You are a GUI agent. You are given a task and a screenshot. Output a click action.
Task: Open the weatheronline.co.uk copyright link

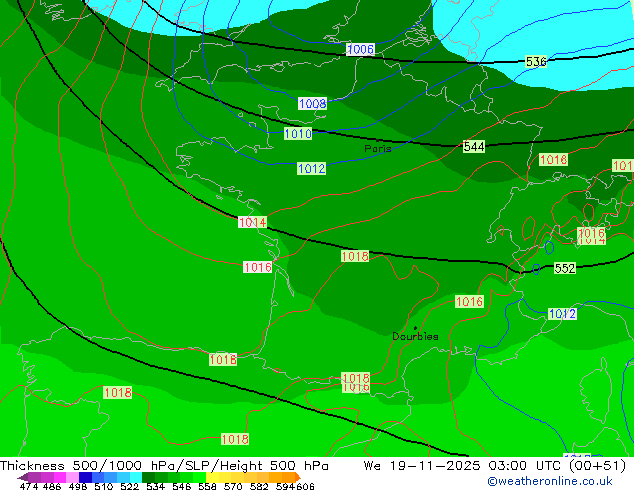click(x=550, y=481)
